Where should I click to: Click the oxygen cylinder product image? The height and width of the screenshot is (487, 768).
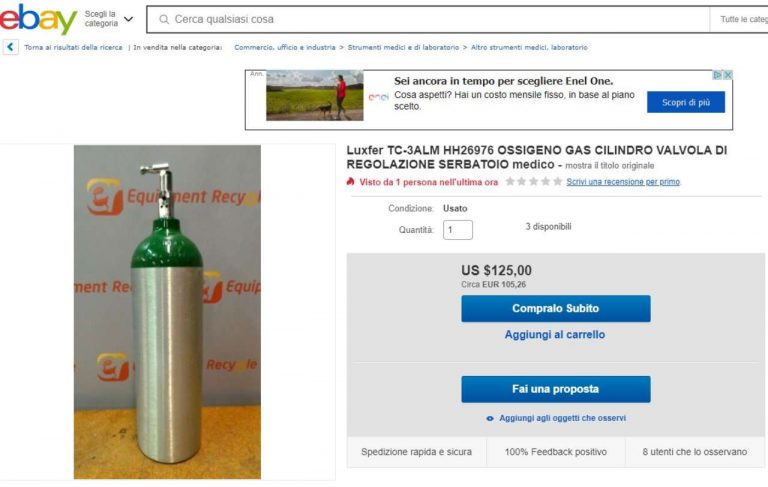[x=167, y=312]
